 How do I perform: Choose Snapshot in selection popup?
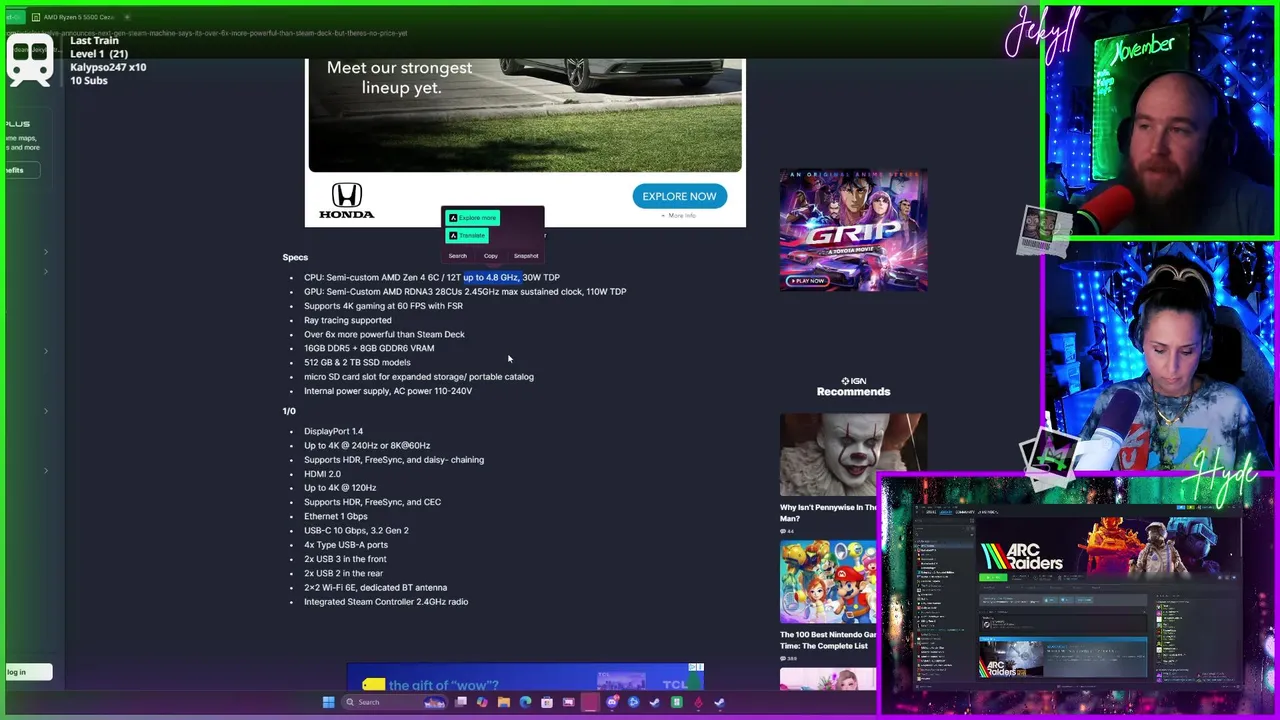tap(526, 256)
